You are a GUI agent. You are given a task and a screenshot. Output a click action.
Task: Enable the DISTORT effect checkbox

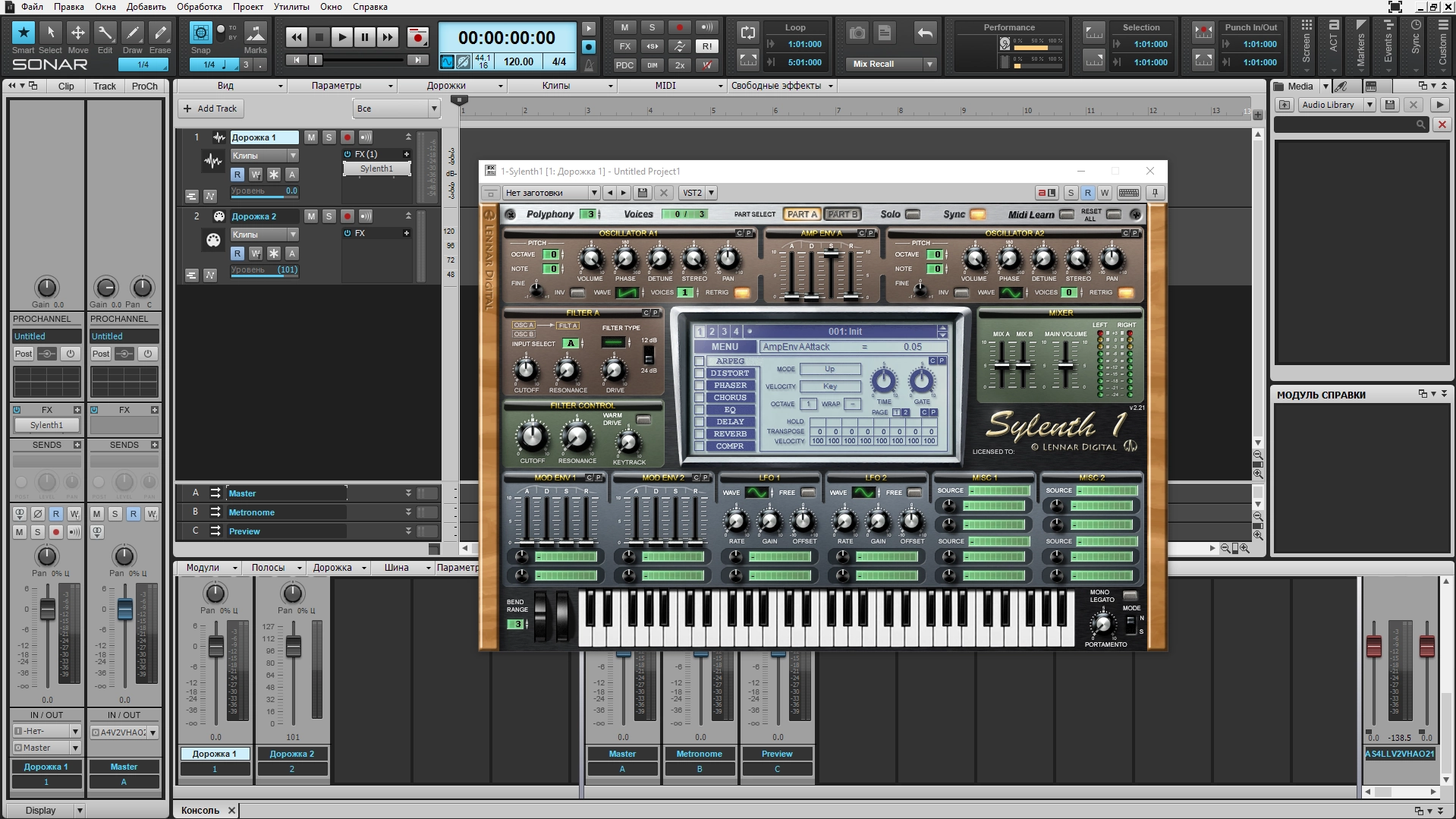coord(700,373)
